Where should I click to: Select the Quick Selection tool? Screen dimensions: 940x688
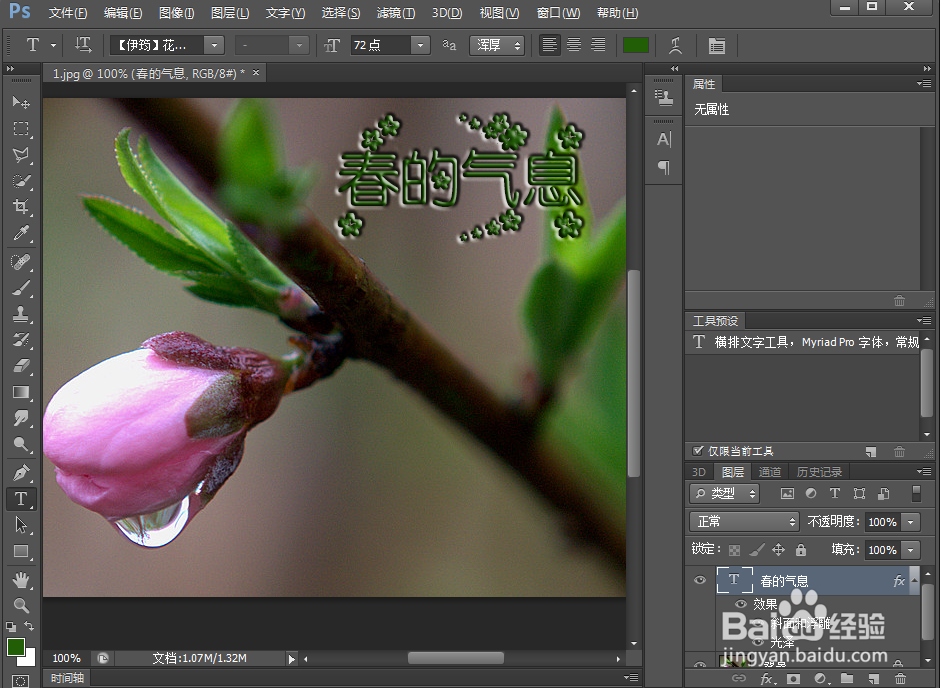coord(21,181)
